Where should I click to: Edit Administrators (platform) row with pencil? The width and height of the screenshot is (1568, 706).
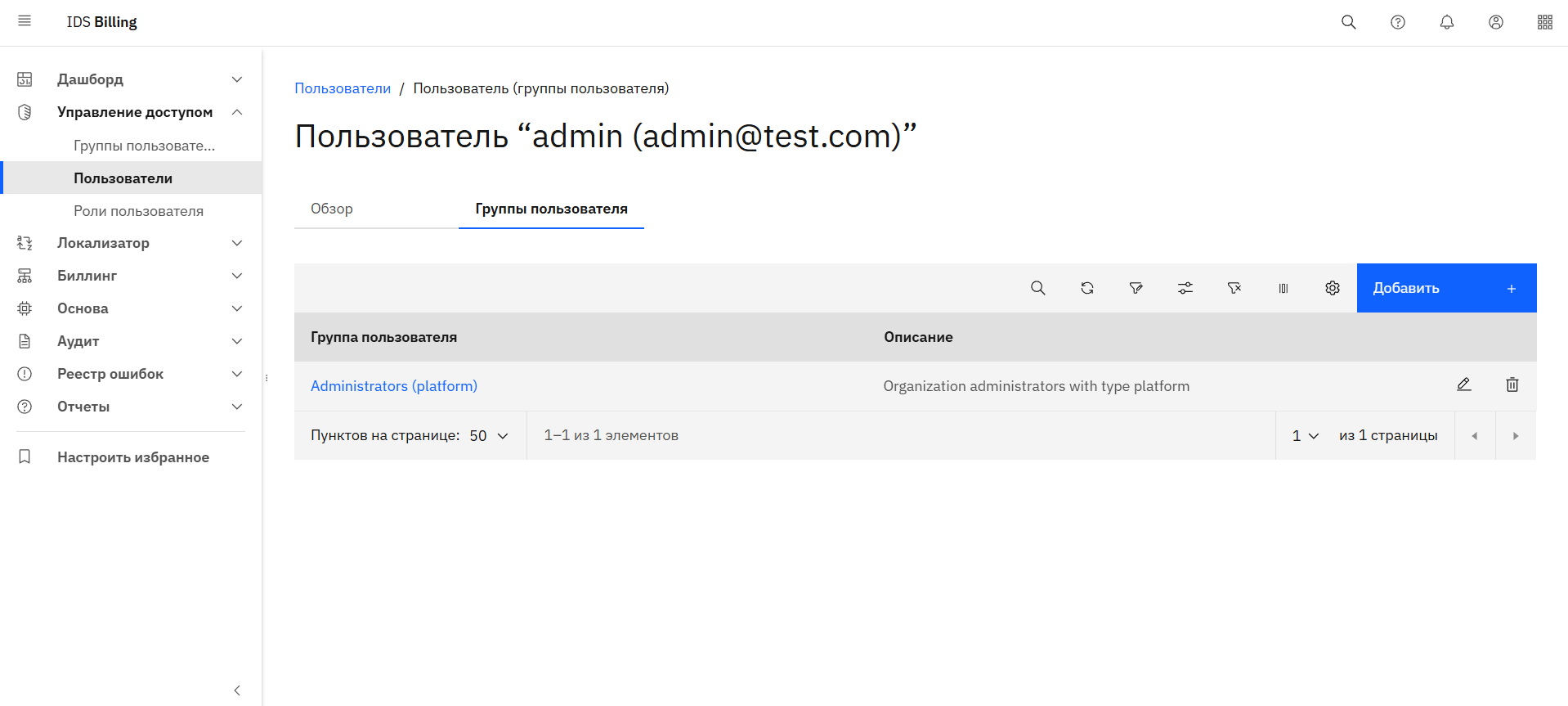(x=1463, y=384)
